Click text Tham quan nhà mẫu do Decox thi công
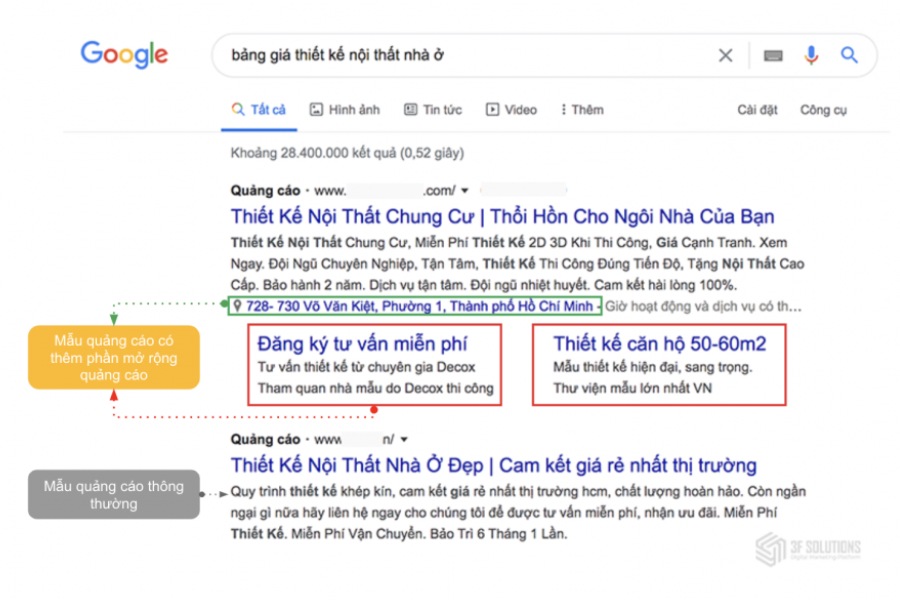Viewport: 900px width, 600px height. (x=375, y=389)
